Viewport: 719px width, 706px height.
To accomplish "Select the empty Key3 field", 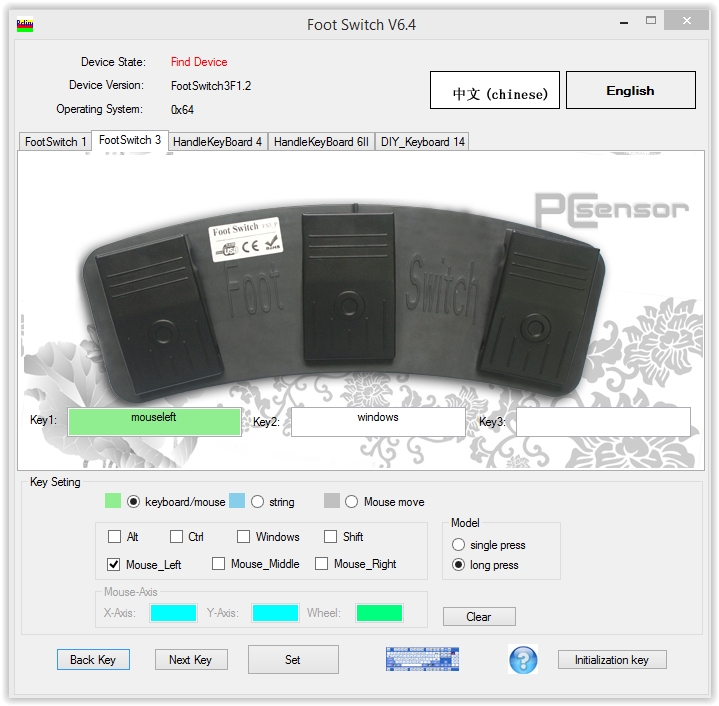I will [x=603, y=422].
